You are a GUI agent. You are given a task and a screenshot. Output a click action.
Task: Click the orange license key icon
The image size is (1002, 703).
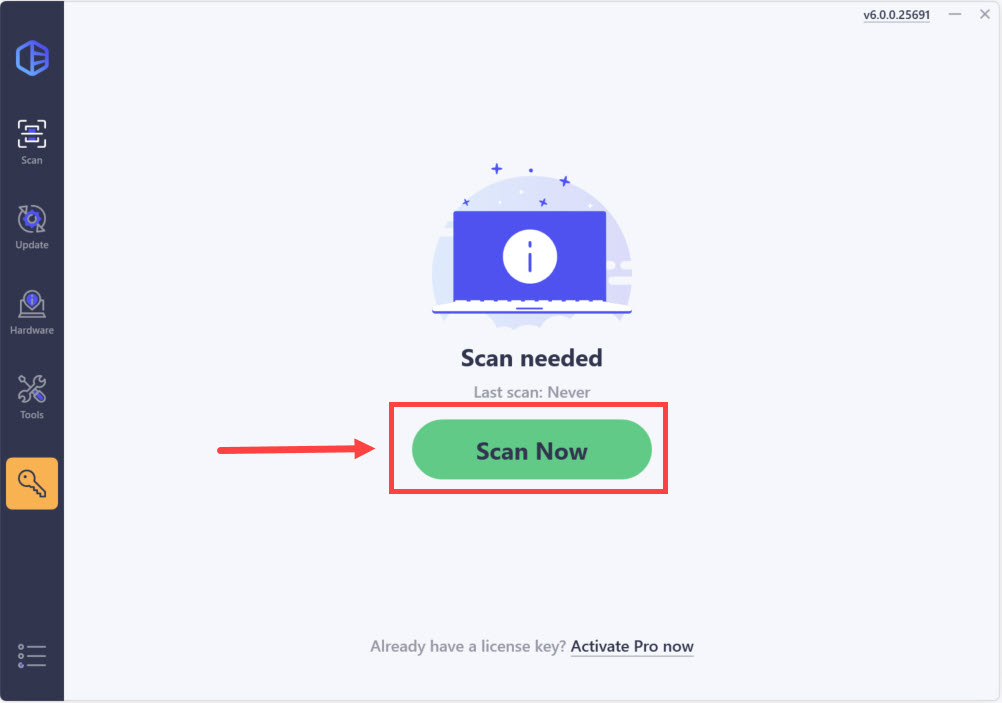click(32, 483)
